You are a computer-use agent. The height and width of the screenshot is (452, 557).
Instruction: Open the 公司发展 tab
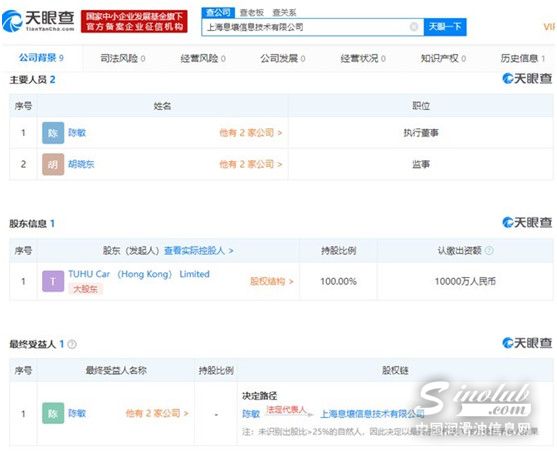point(282,58)
